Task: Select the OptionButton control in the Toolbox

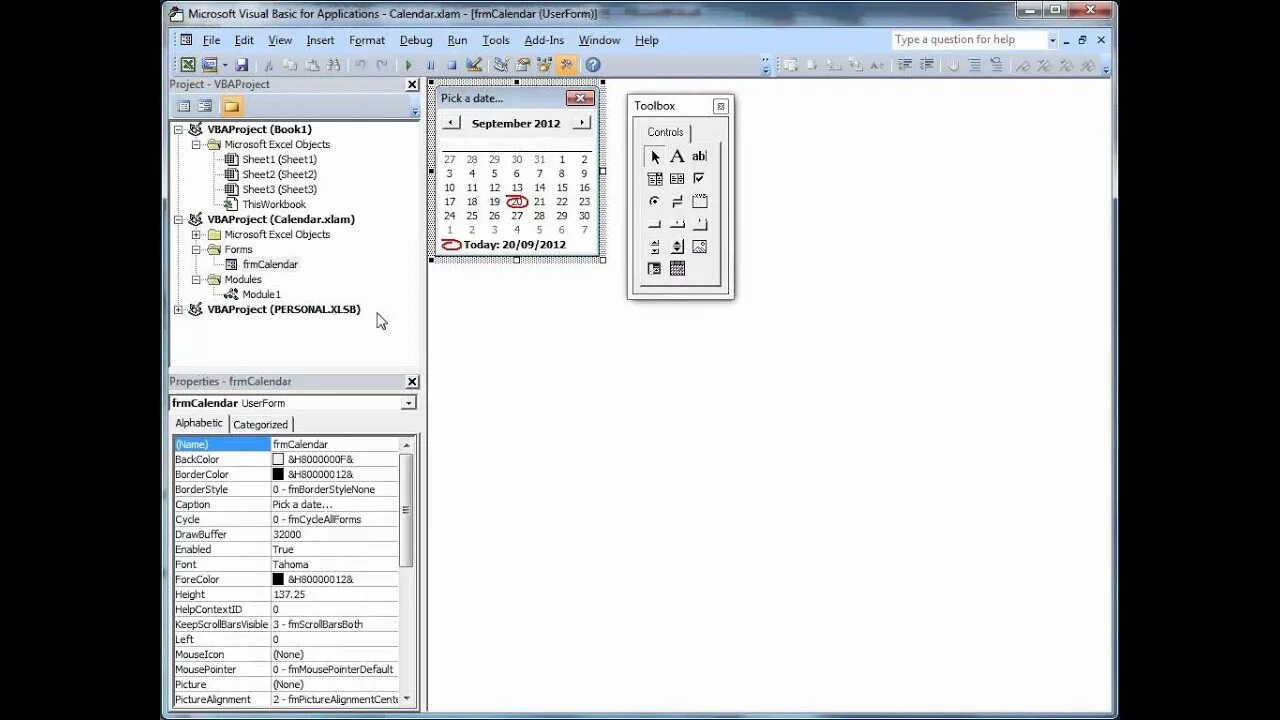Action: [654, 201]
